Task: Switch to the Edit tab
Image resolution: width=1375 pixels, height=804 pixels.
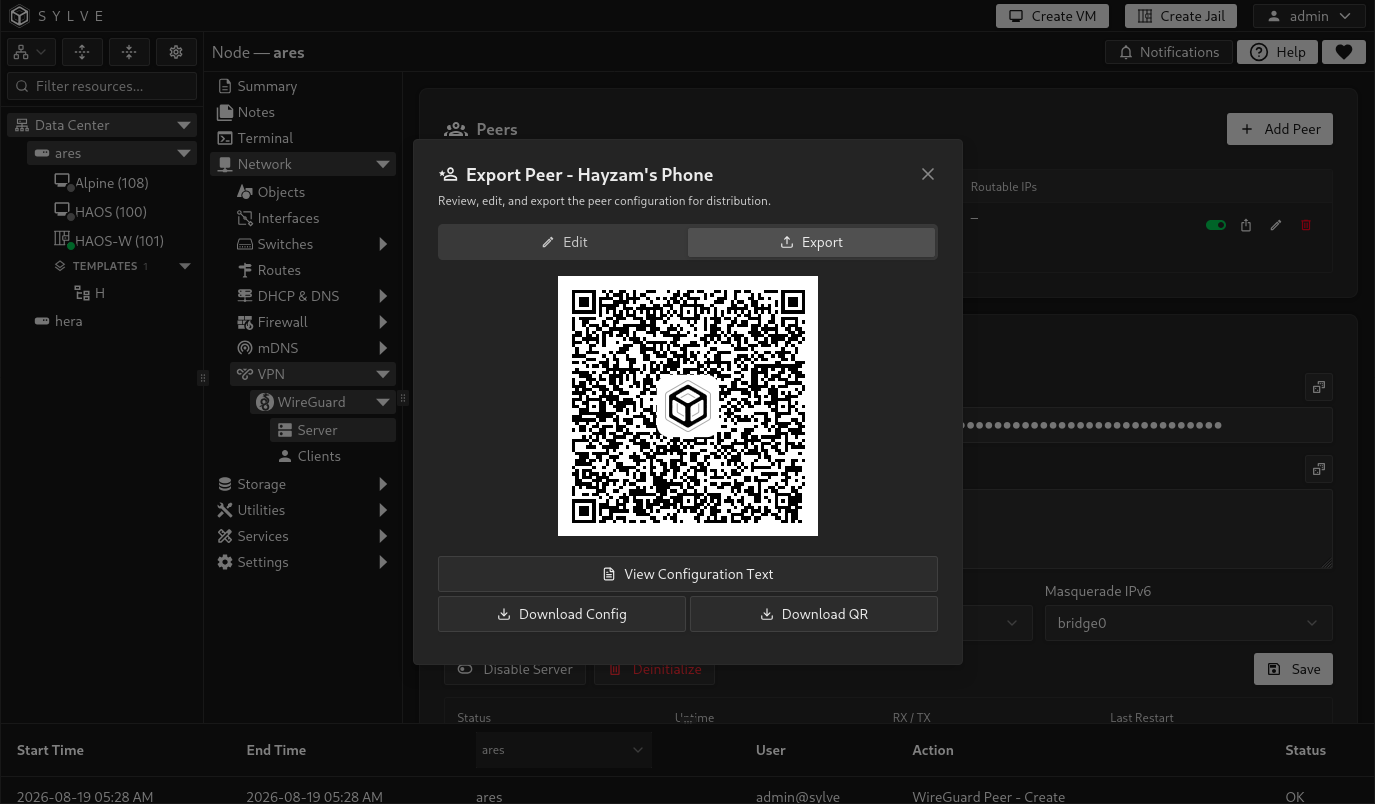Action: point(564,242)
